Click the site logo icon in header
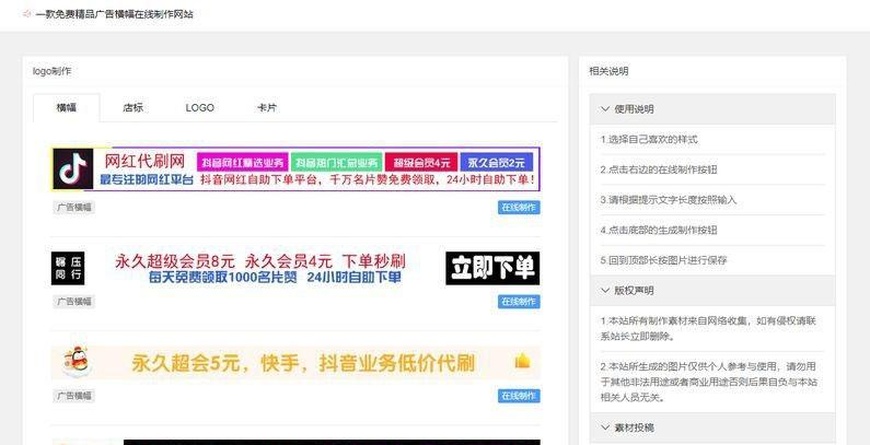The height and width of the screenshot is (445, 870). point(27,15)
